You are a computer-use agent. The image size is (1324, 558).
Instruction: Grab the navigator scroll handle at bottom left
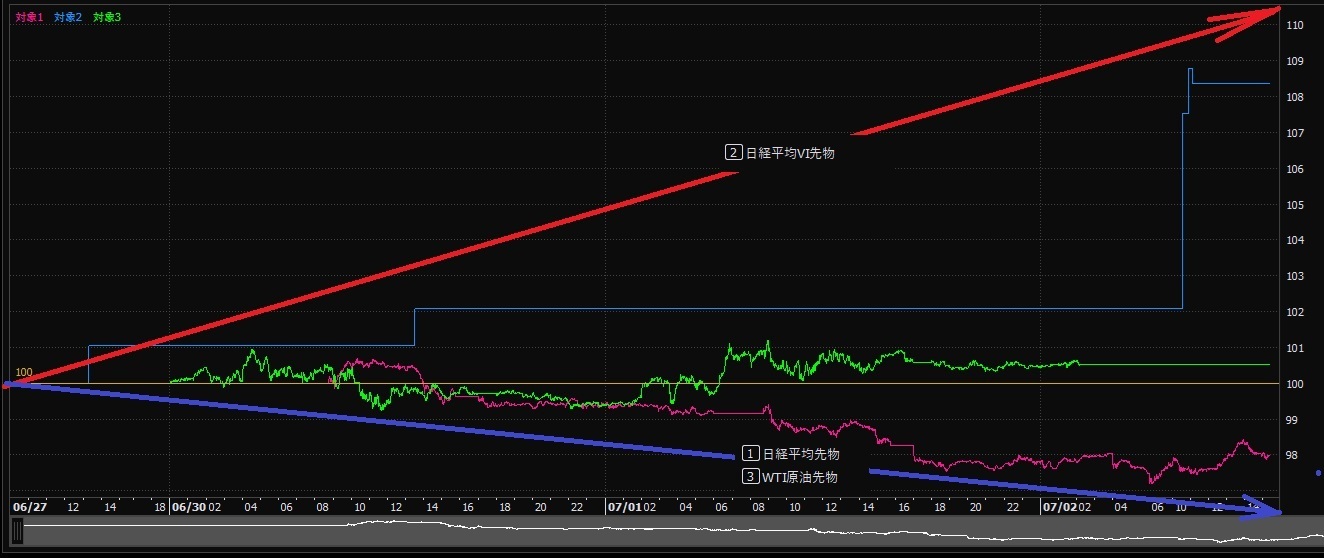(17, 534)
